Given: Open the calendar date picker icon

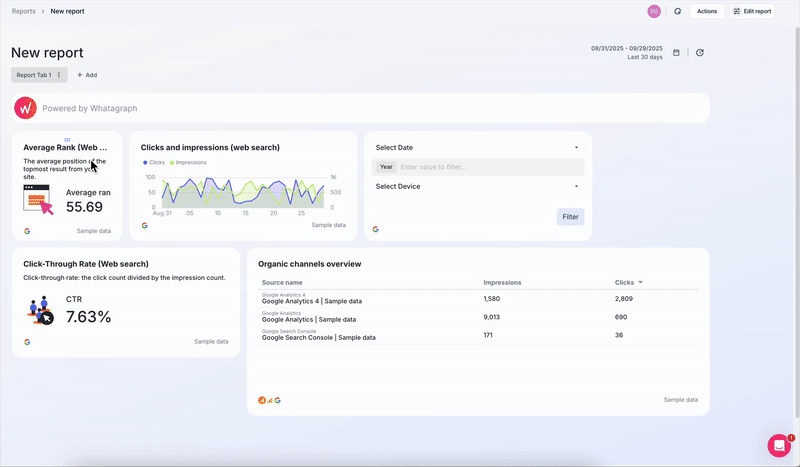Looking at the screenshot, I should click(676, 53).
